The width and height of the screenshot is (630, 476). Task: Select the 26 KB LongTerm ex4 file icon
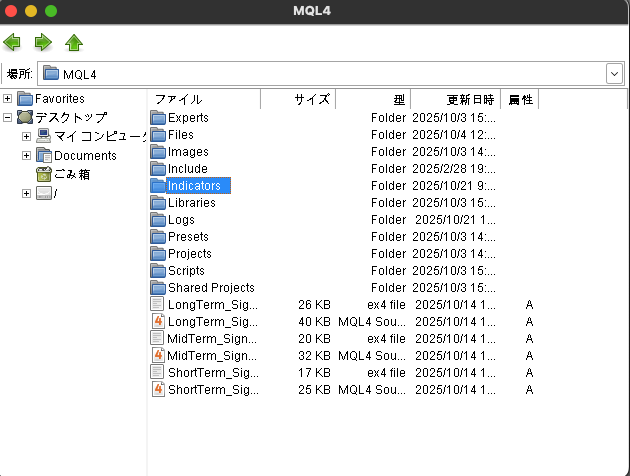(x=157, y=304)
